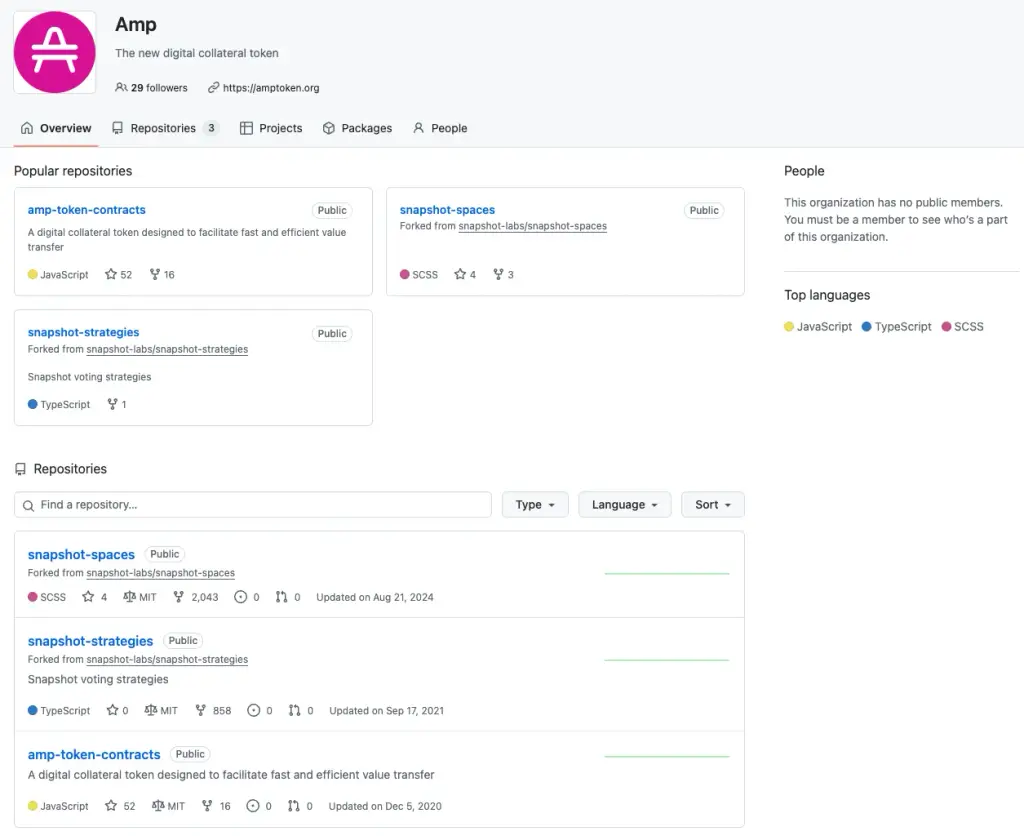Open snapshot-spaces in the repositories list
The image size is (1024, 840).
[81, 555]
